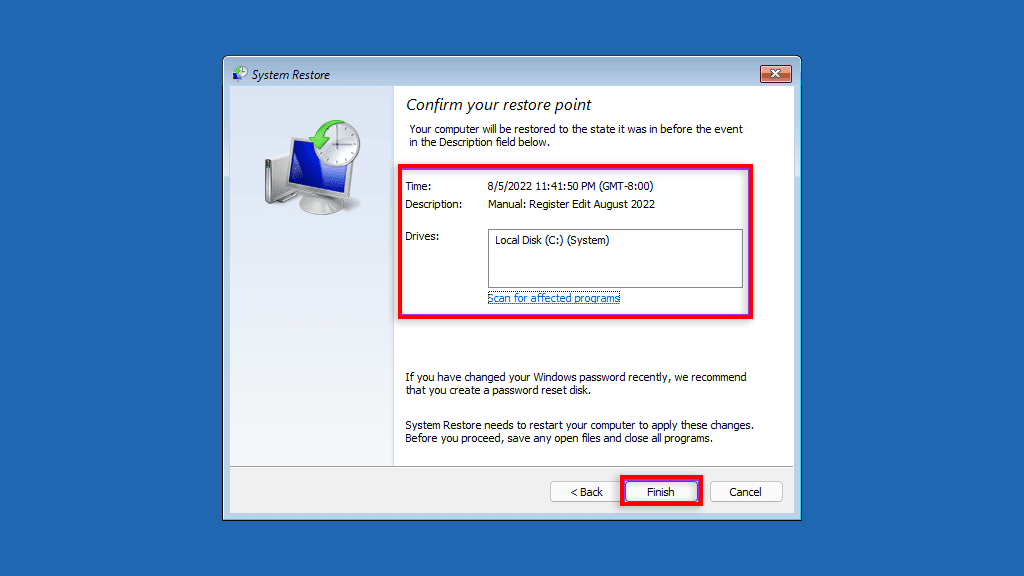Image resolution: width=1024 pixels, height=576 pixels.
Task: Go back with the < Back button
Action: (x=586, y=492)
